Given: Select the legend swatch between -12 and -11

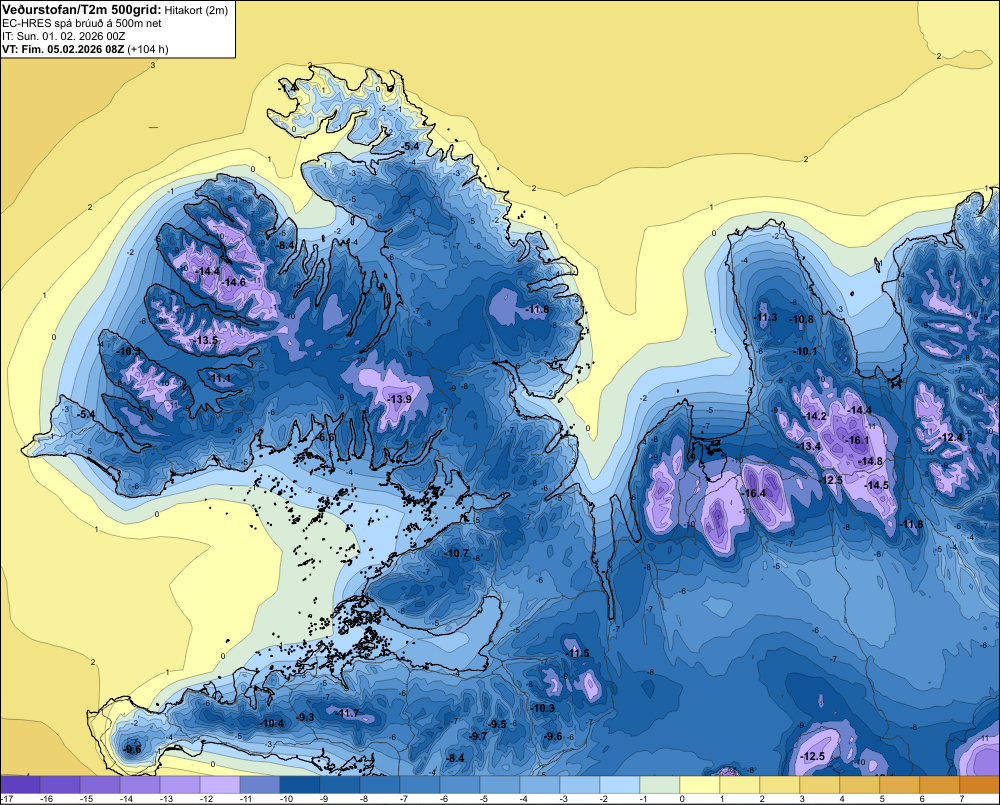Looking at the screenshot, I should click(x=220, y=785).
